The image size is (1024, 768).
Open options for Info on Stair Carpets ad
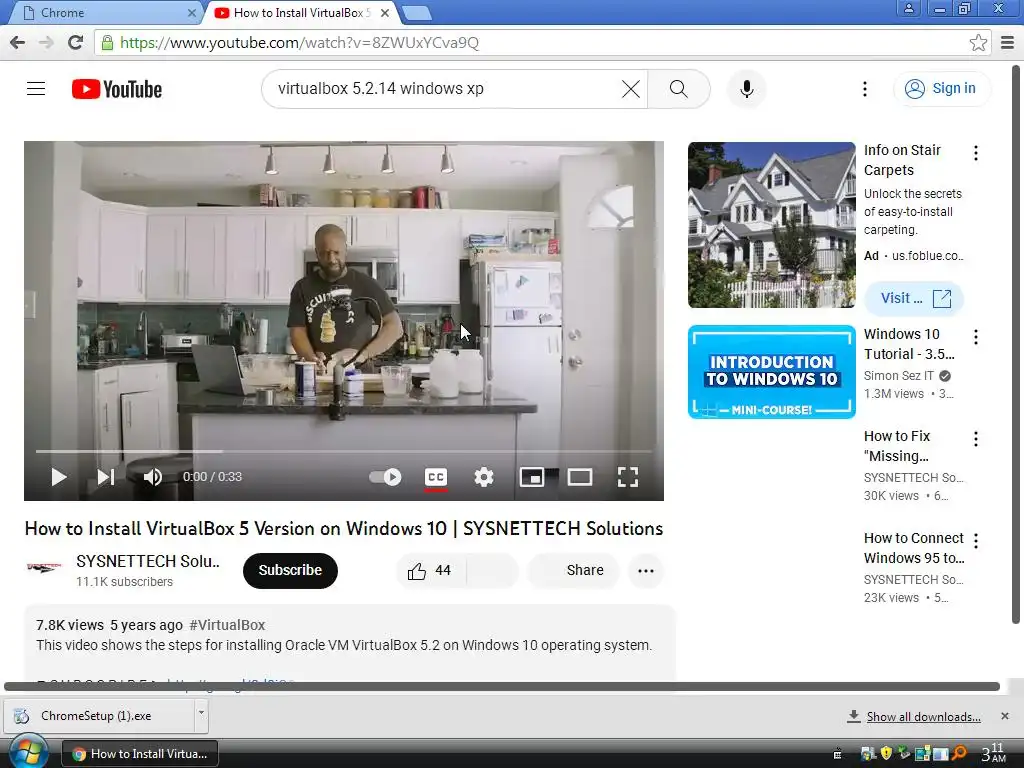(976, 153)
